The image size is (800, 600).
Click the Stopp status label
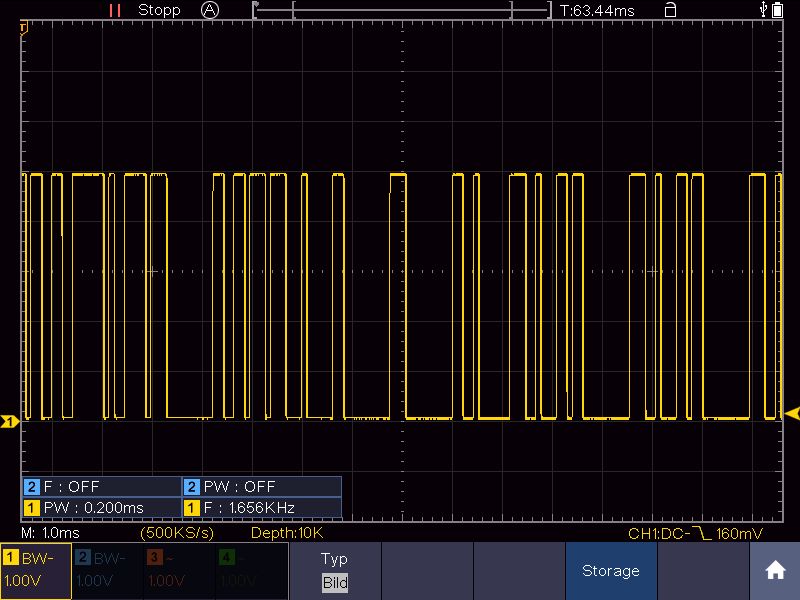tap(159, 10)
